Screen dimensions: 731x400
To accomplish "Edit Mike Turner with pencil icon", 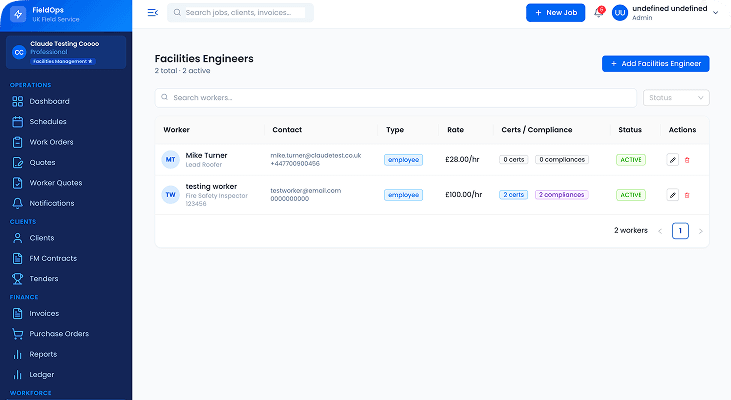I will point(672,160).
